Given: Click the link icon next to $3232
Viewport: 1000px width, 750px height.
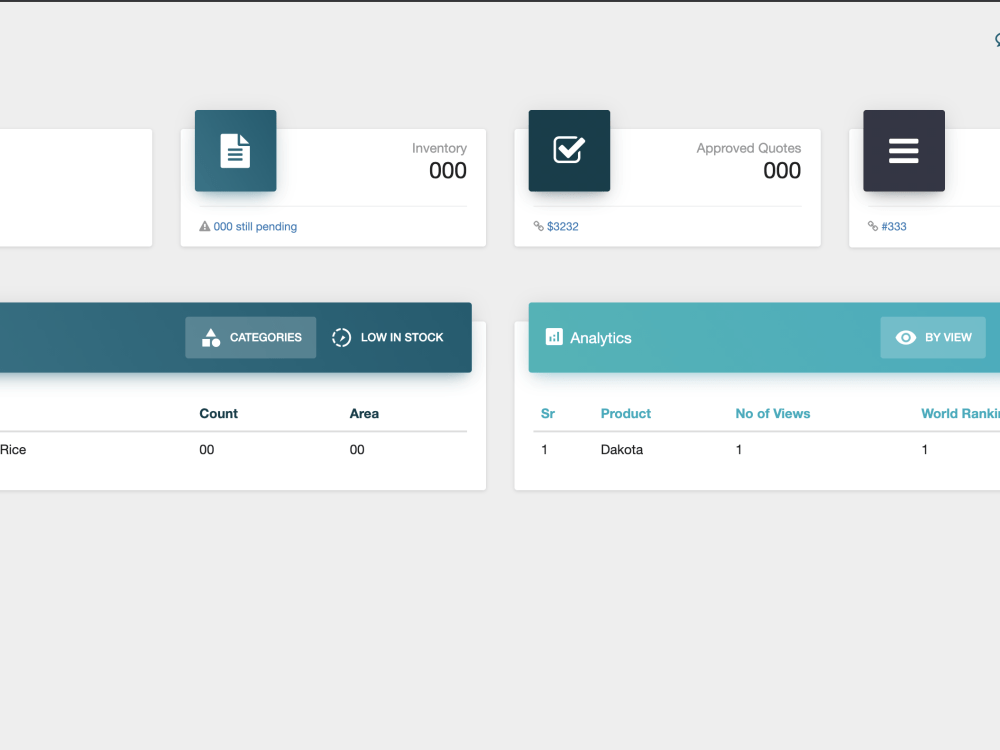Looking at the screenshot, I should pyautogui.click(x=538, y=226).
